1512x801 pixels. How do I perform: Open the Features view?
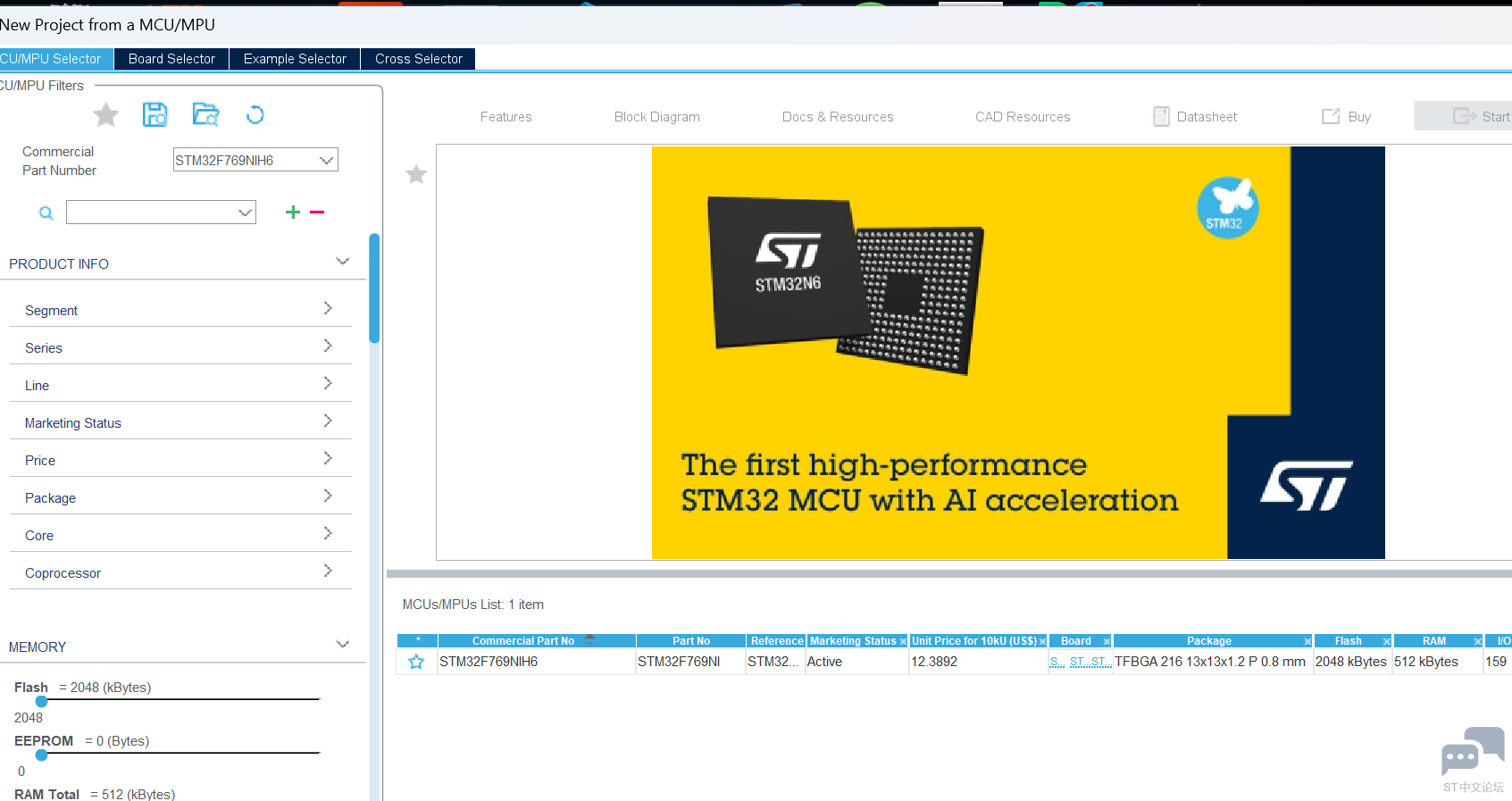pyautogui.click(x=505, y=117)
